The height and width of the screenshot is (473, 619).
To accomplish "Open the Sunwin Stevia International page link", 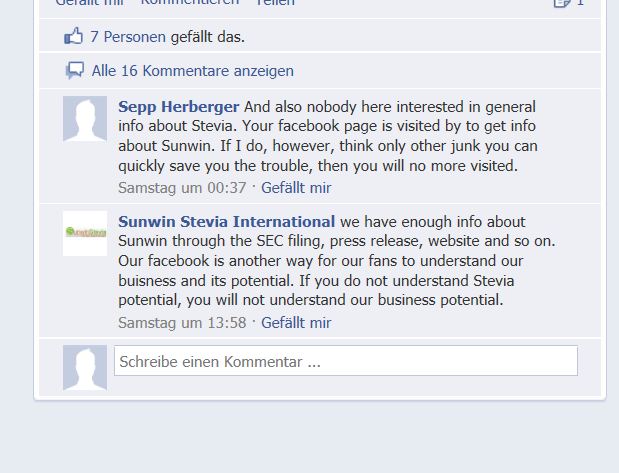I will pyautogui.click(x=226, y=221).
